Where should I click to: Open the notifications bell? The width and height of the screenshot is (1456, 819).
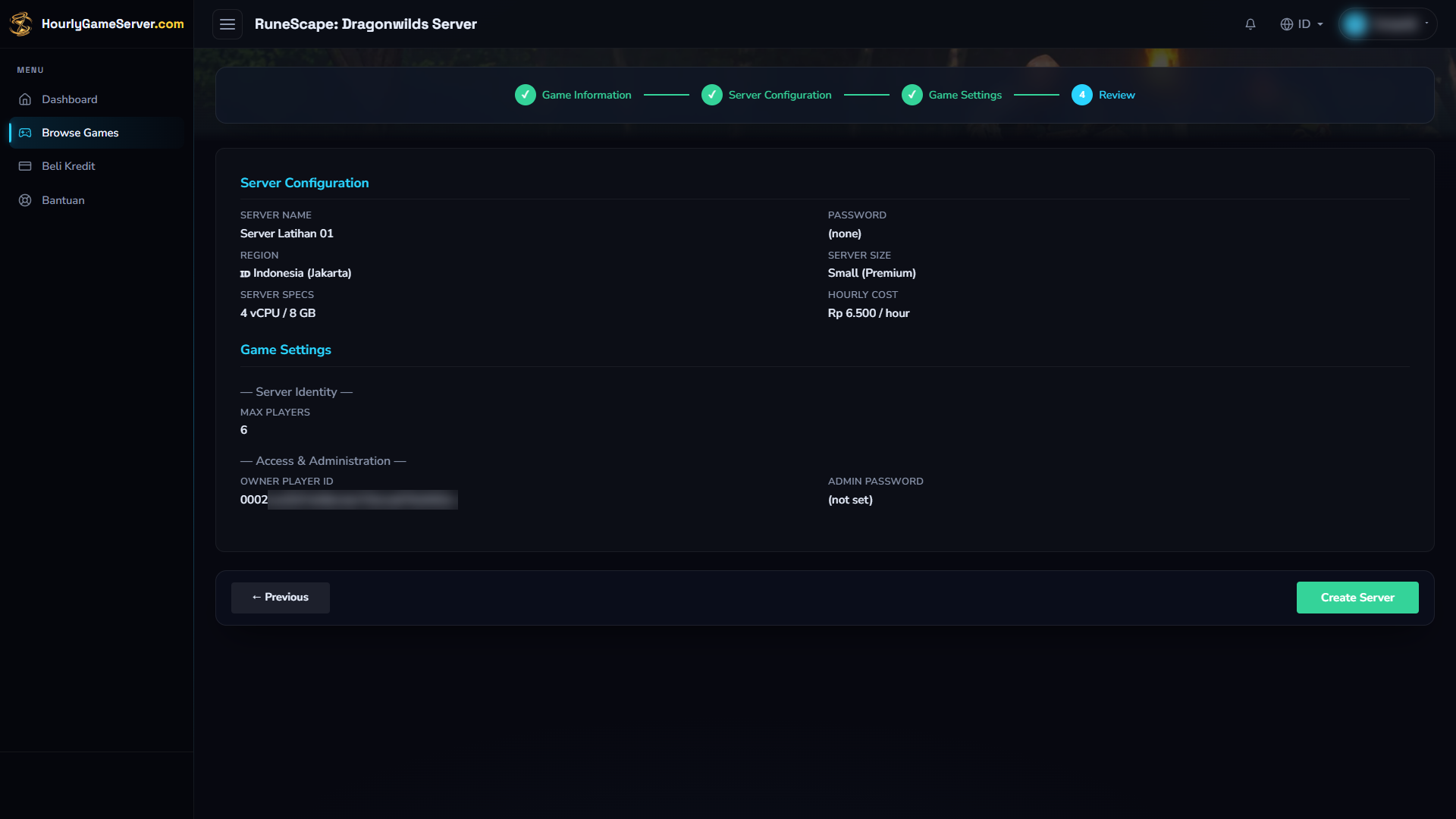point(1250,24)
